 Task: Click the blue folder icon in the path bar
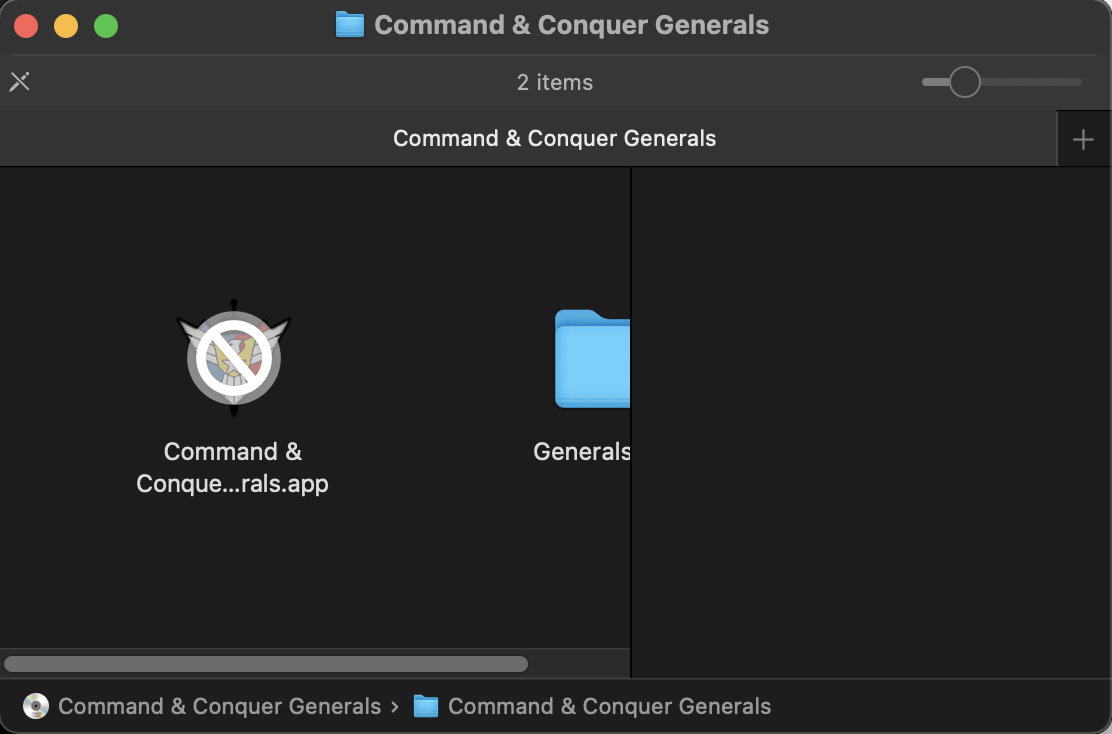coord(426,706)
